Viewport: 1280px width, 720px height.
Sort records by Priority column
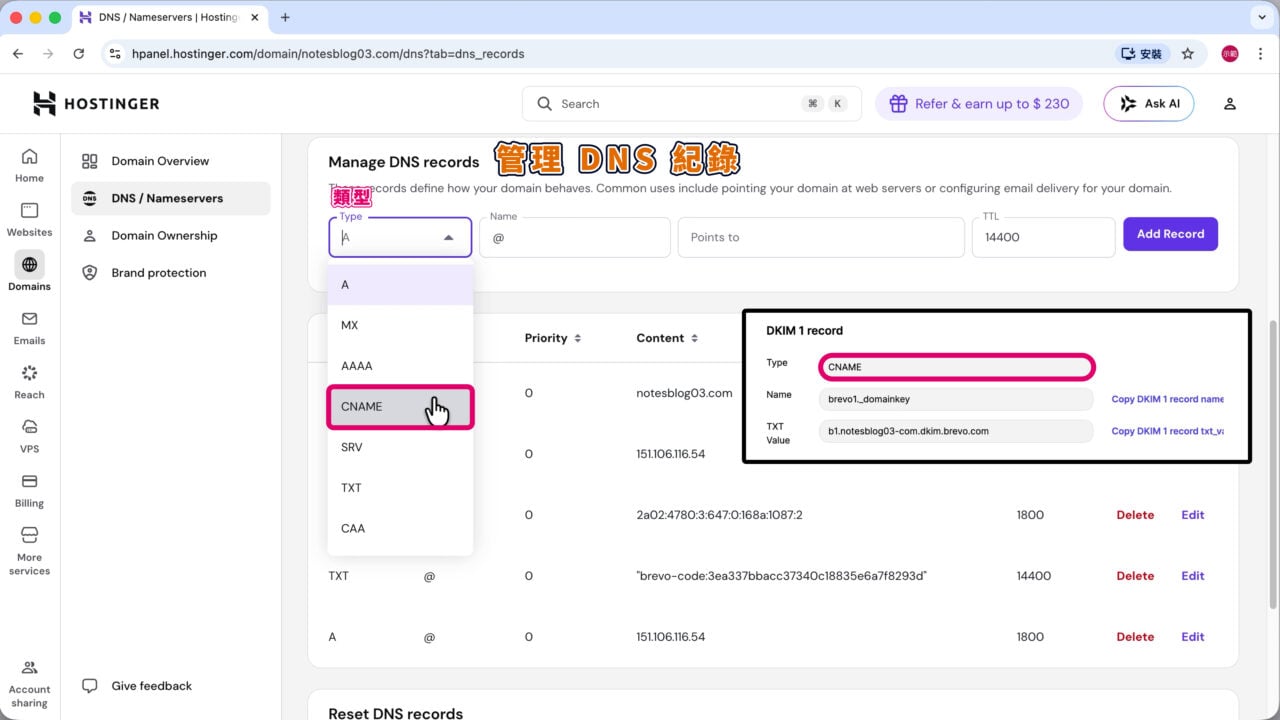pos(553,338)
